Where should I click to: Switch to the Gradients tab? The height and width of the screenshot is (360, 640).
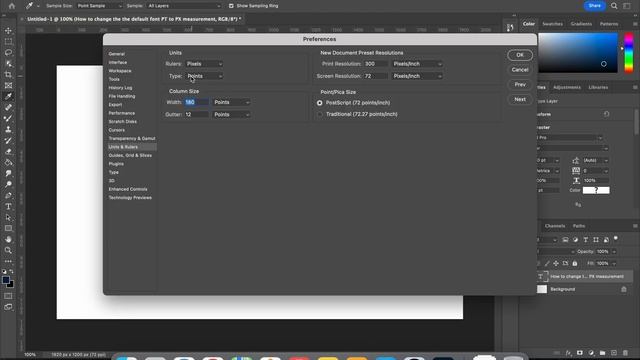pyautogui.click(x=581, y=24)
